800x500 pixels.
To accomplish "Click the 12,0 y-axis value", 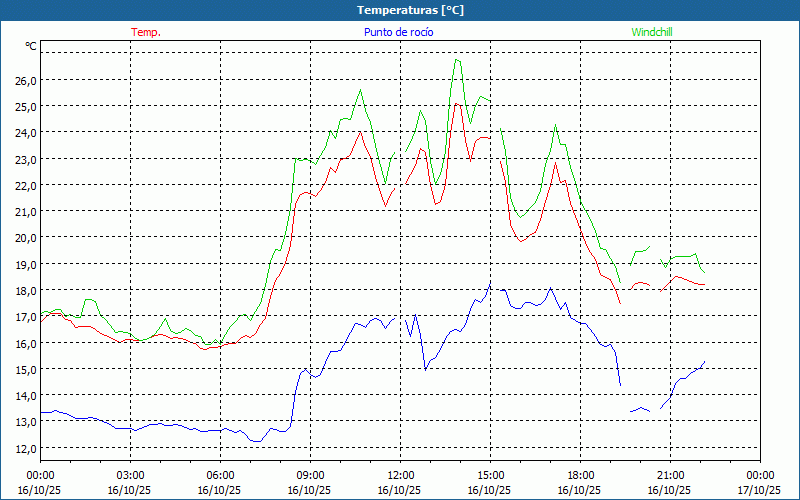I will [x=24, y=448].
